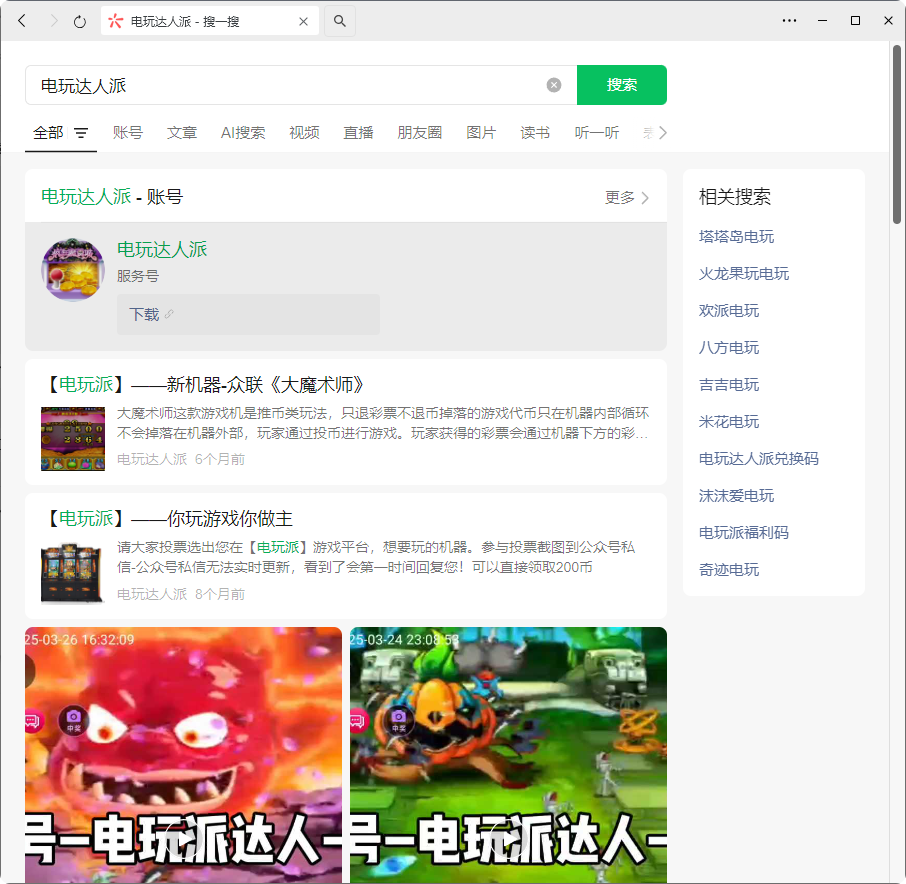Reload page with the refresh icon

pos(80,22)
